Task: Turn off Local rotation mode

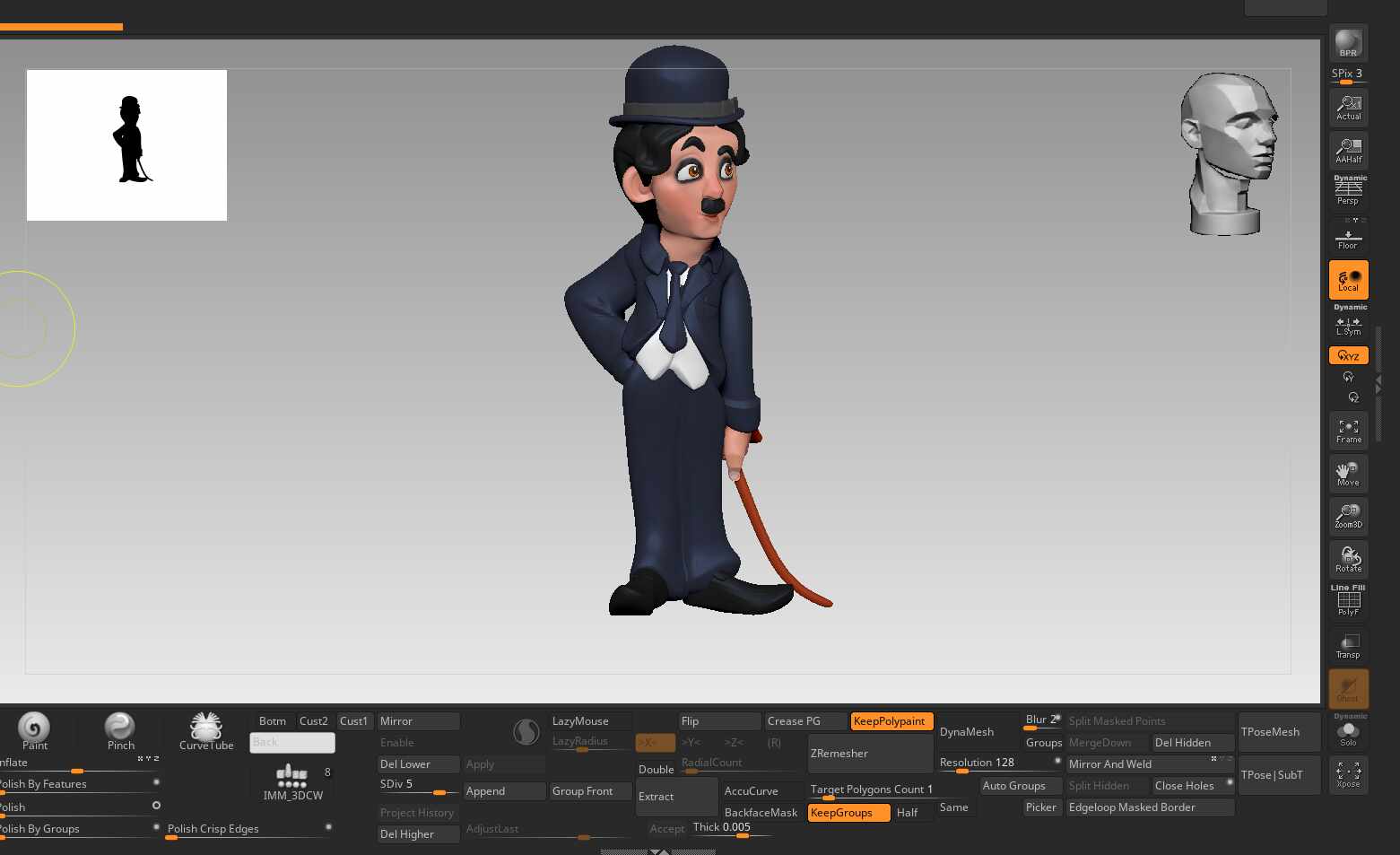Action: [1348, 280]
